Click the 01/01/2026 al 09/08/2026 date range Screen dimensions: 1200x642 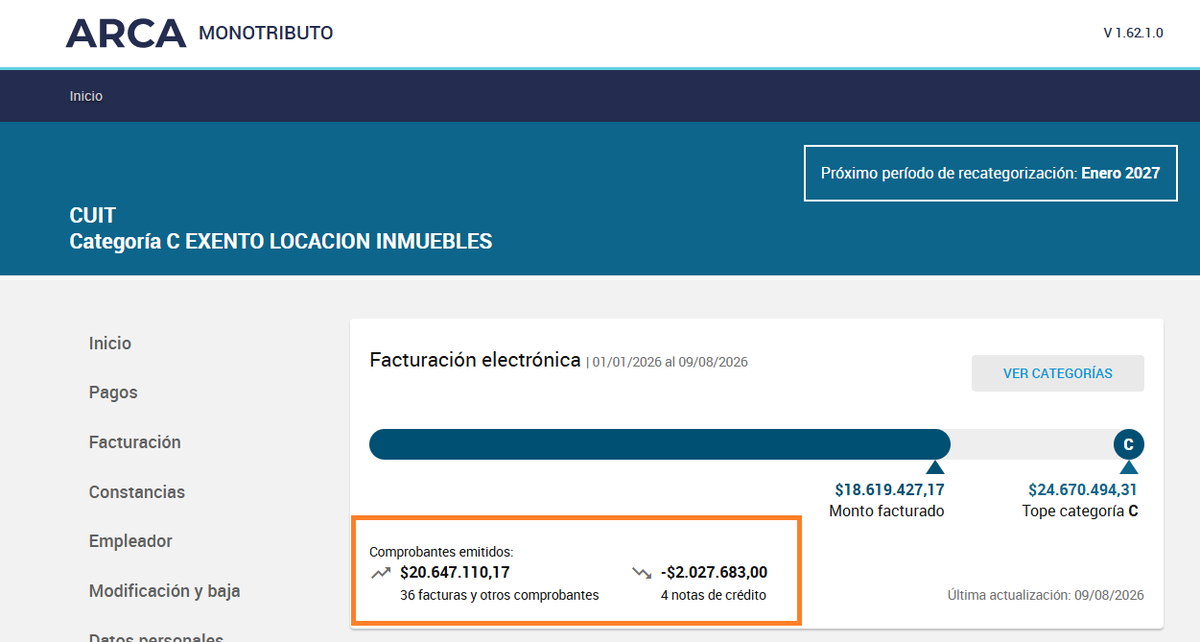point(670,362)
